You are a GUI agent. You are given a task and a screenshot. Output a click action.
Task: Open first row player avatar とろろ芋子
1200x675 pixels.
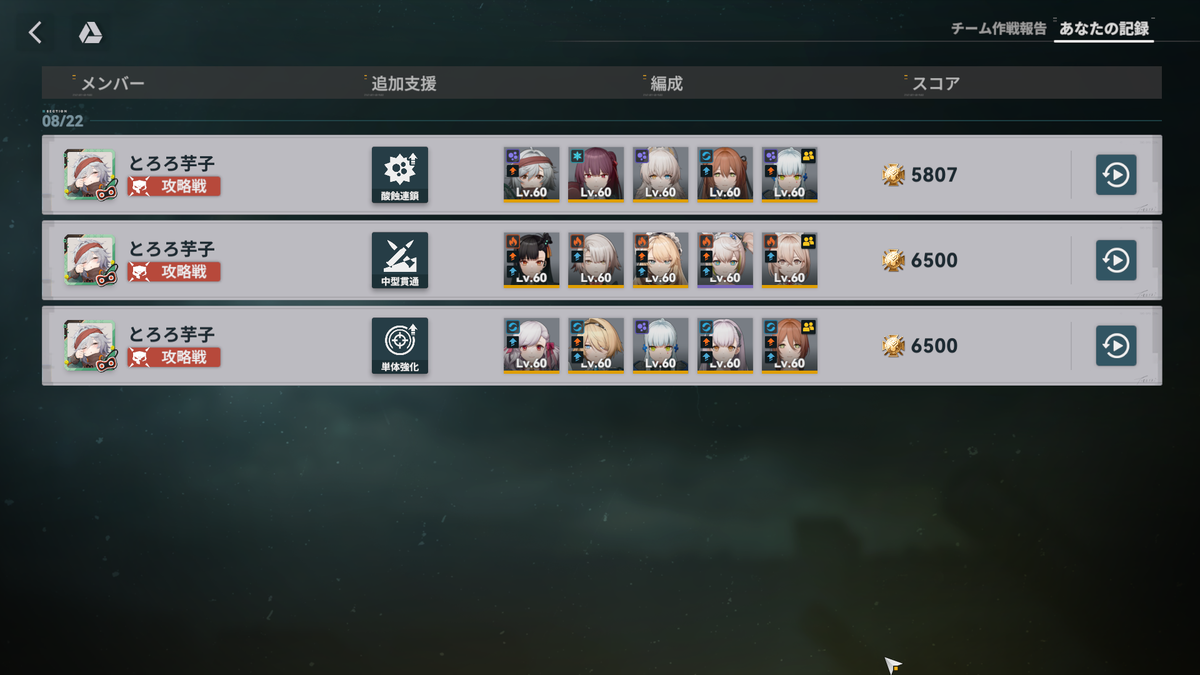[91, 175]
